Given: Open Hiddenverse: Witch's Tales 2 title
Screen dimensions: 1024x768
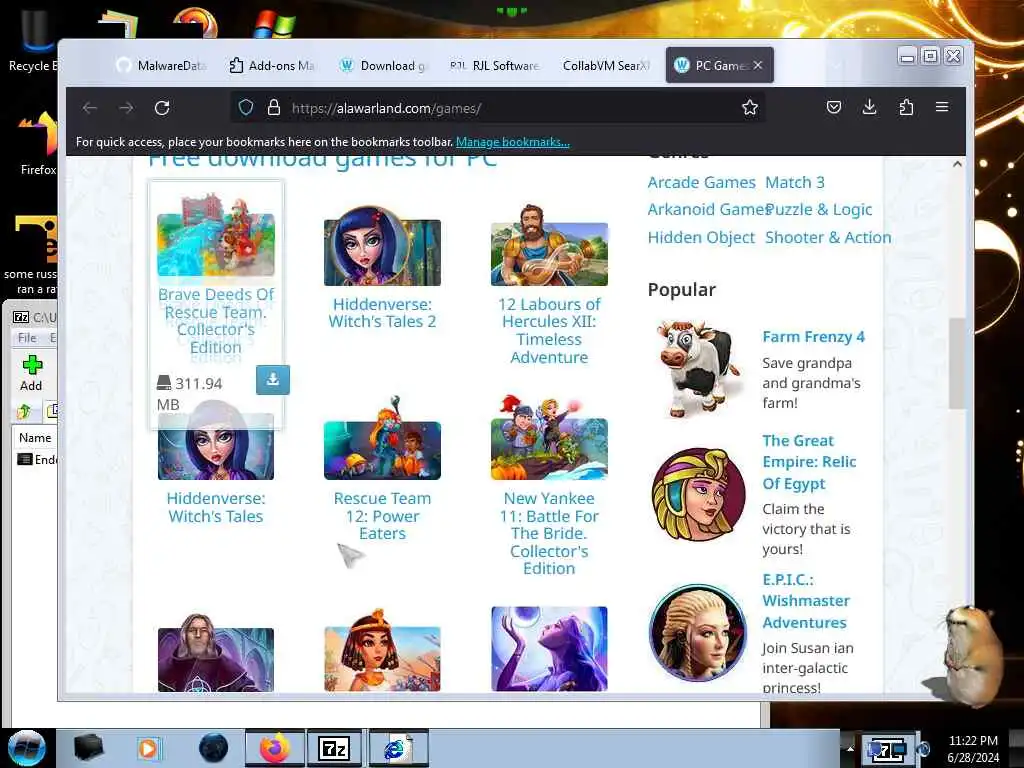Looking at the screenshot, I should [382, 313].
